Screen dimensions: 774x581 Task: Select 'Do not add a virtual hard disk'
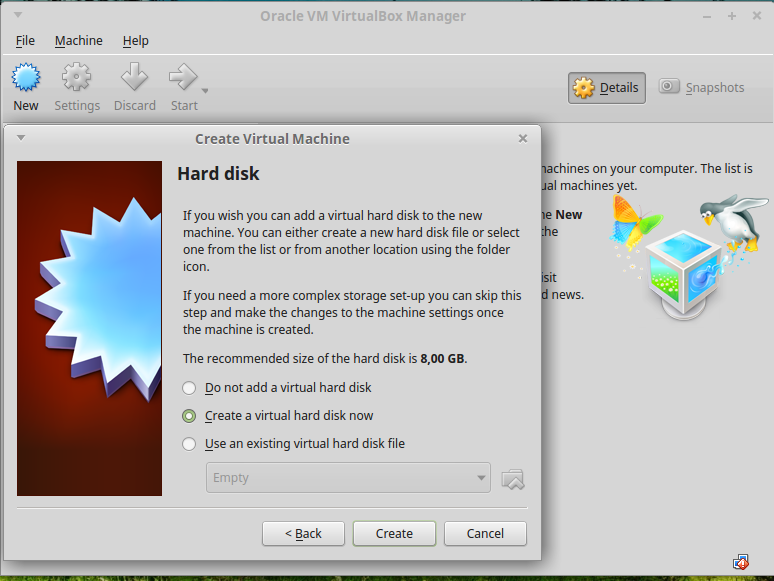tap(277, 388)
